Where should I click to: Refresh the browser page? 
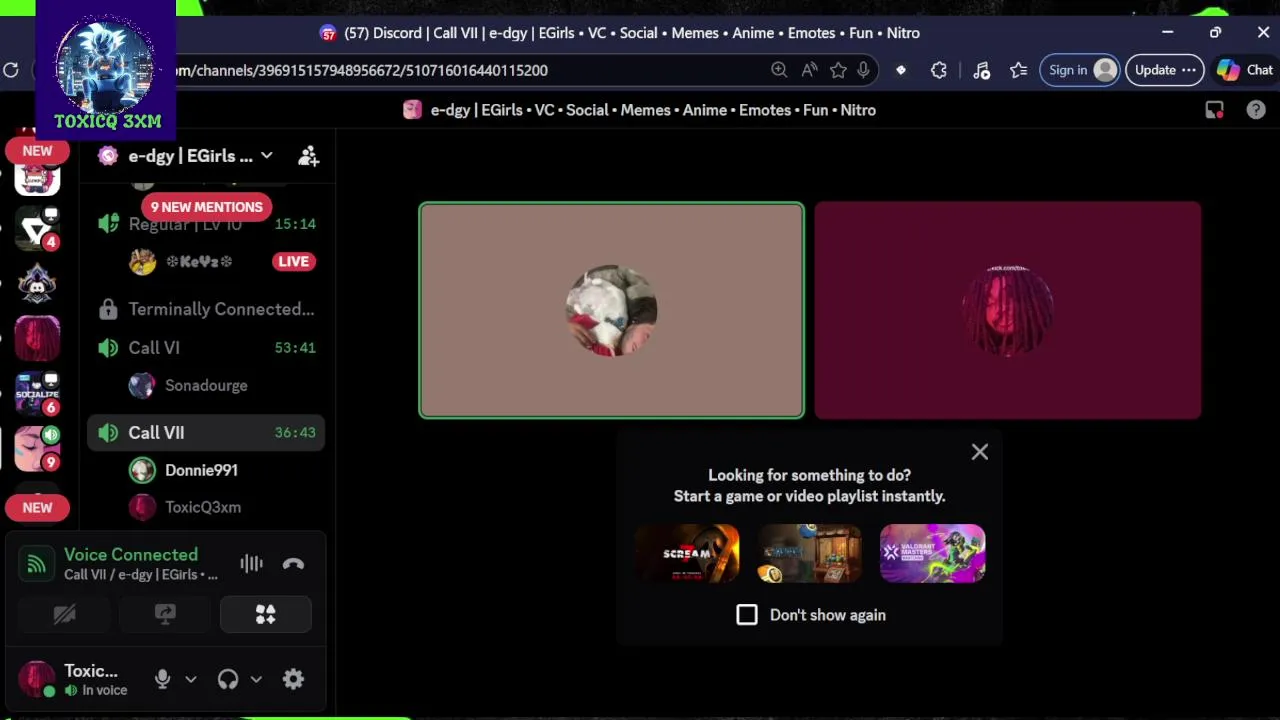11,70
